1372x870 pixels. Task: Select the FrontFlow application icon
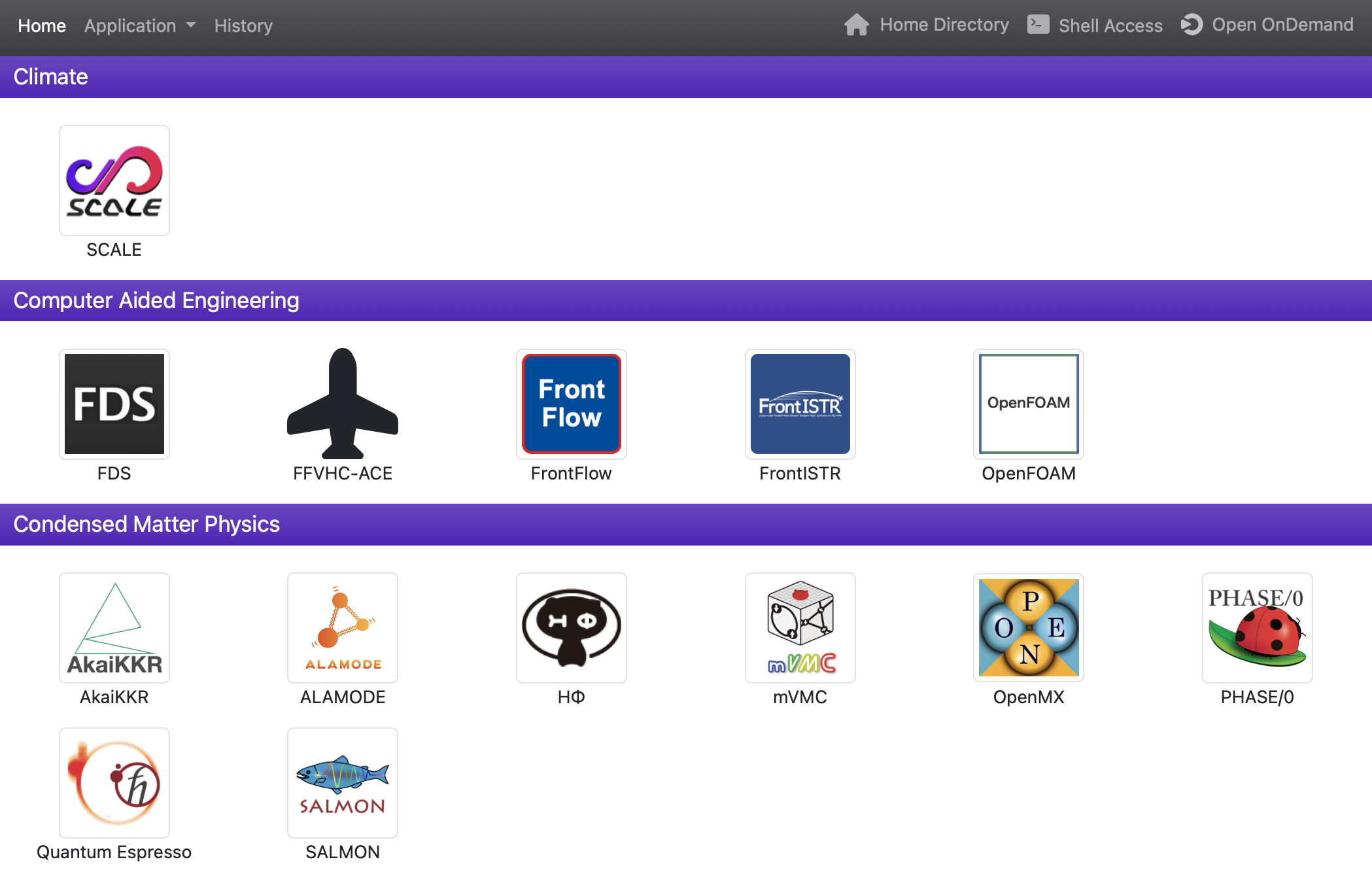tap(571, 404)
